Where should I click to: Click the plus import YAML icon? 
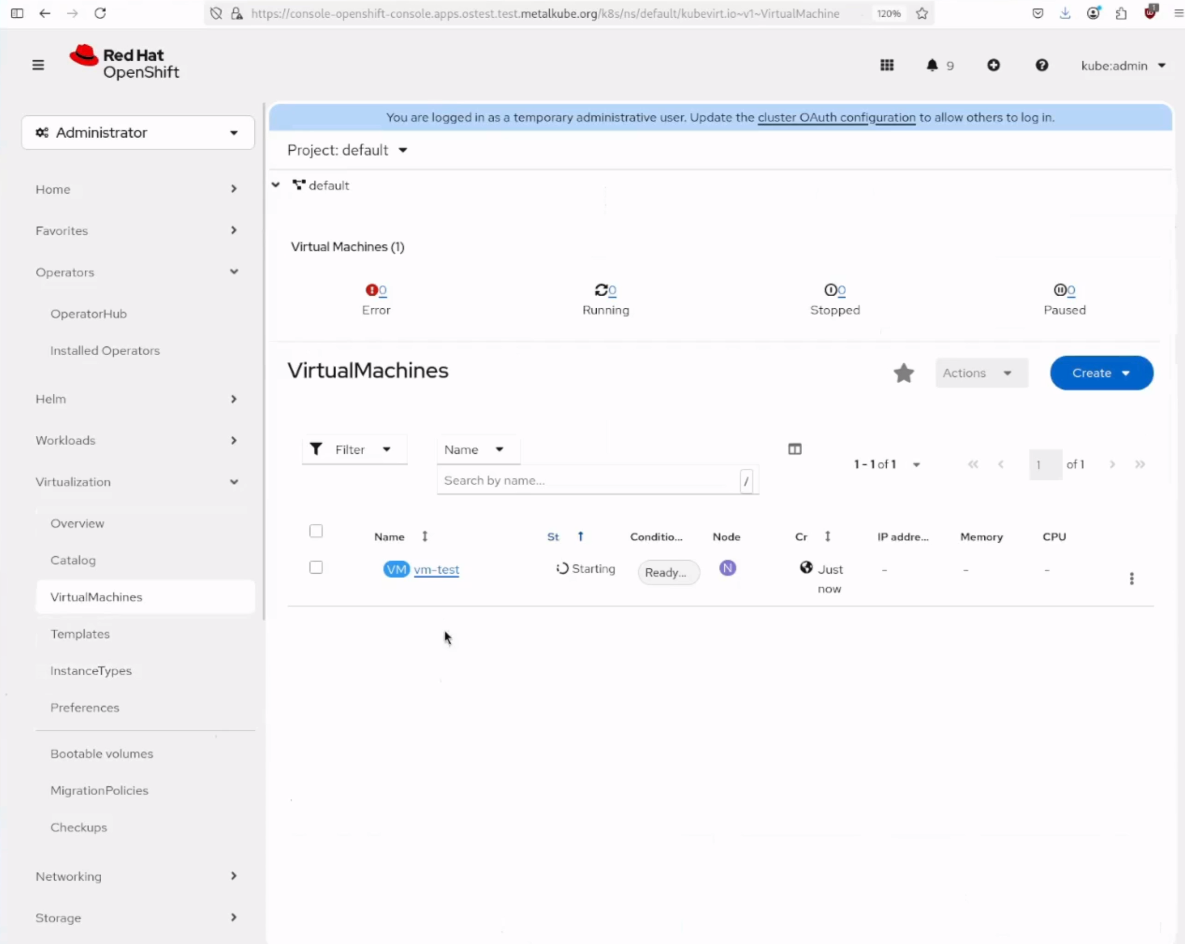tap(993, 65)
